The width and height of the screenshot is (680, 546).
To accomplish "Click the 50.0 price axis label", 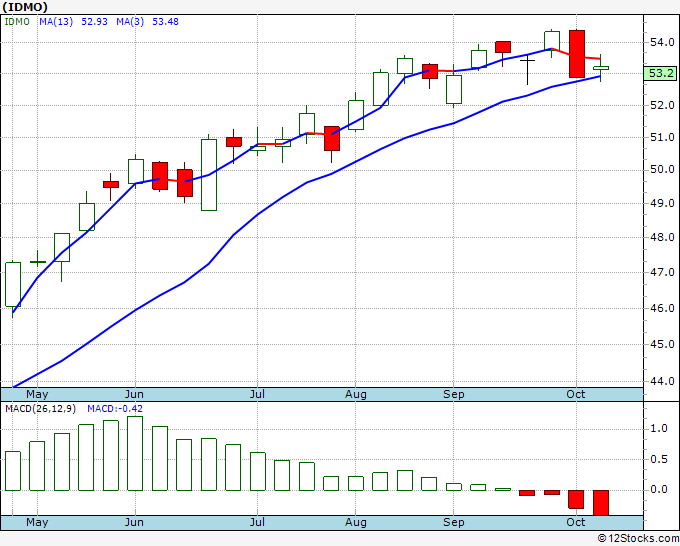I will coord(662,170).
